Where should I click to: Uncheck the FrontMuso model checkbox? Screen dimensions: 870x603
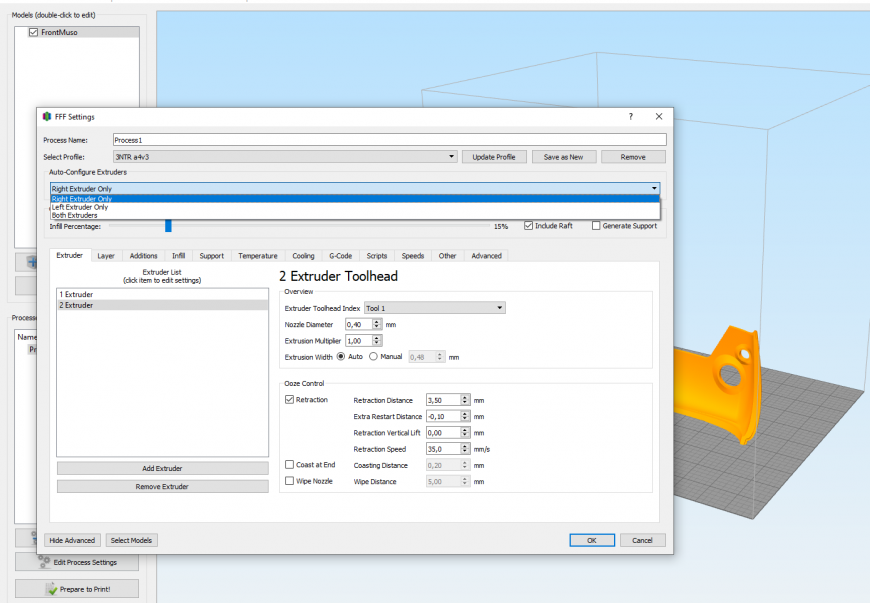(x=32, y=32)
